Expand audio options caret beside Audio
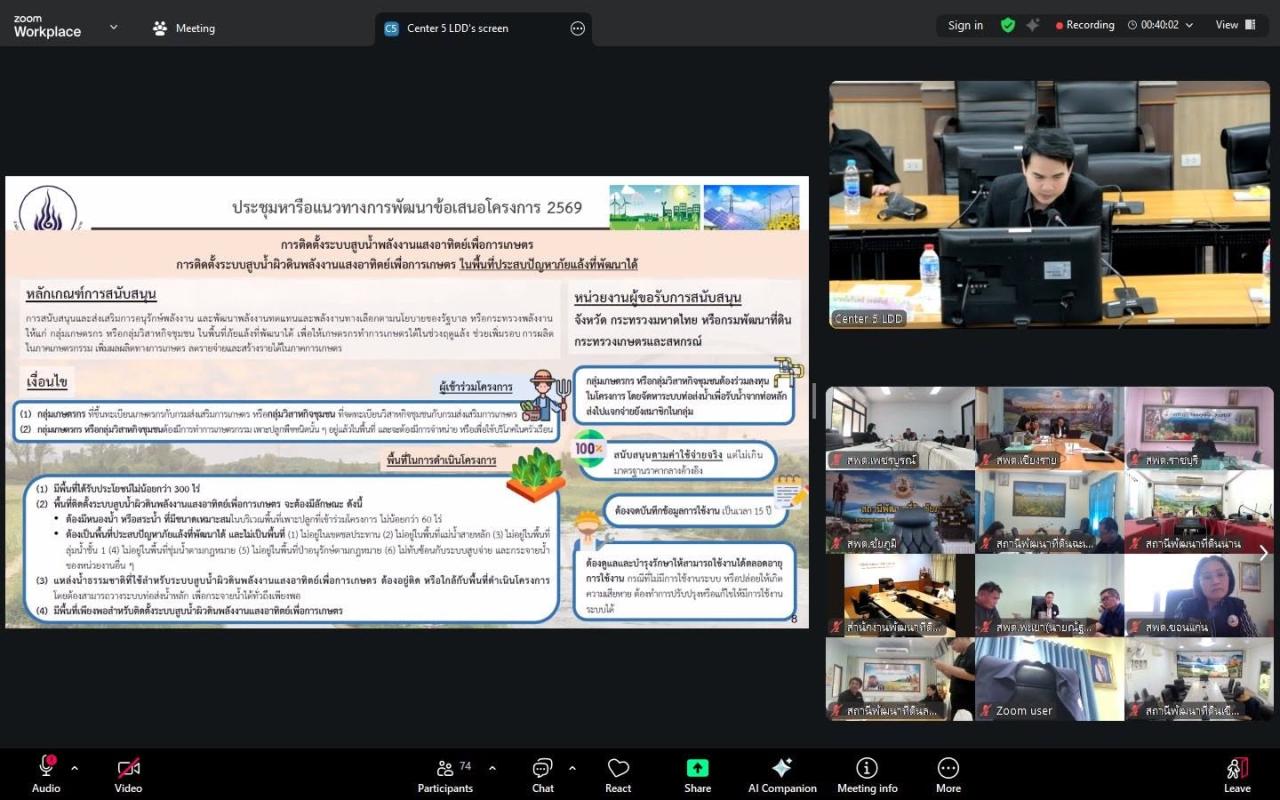This screenshot has height=800, width=1280. point(74,768)
